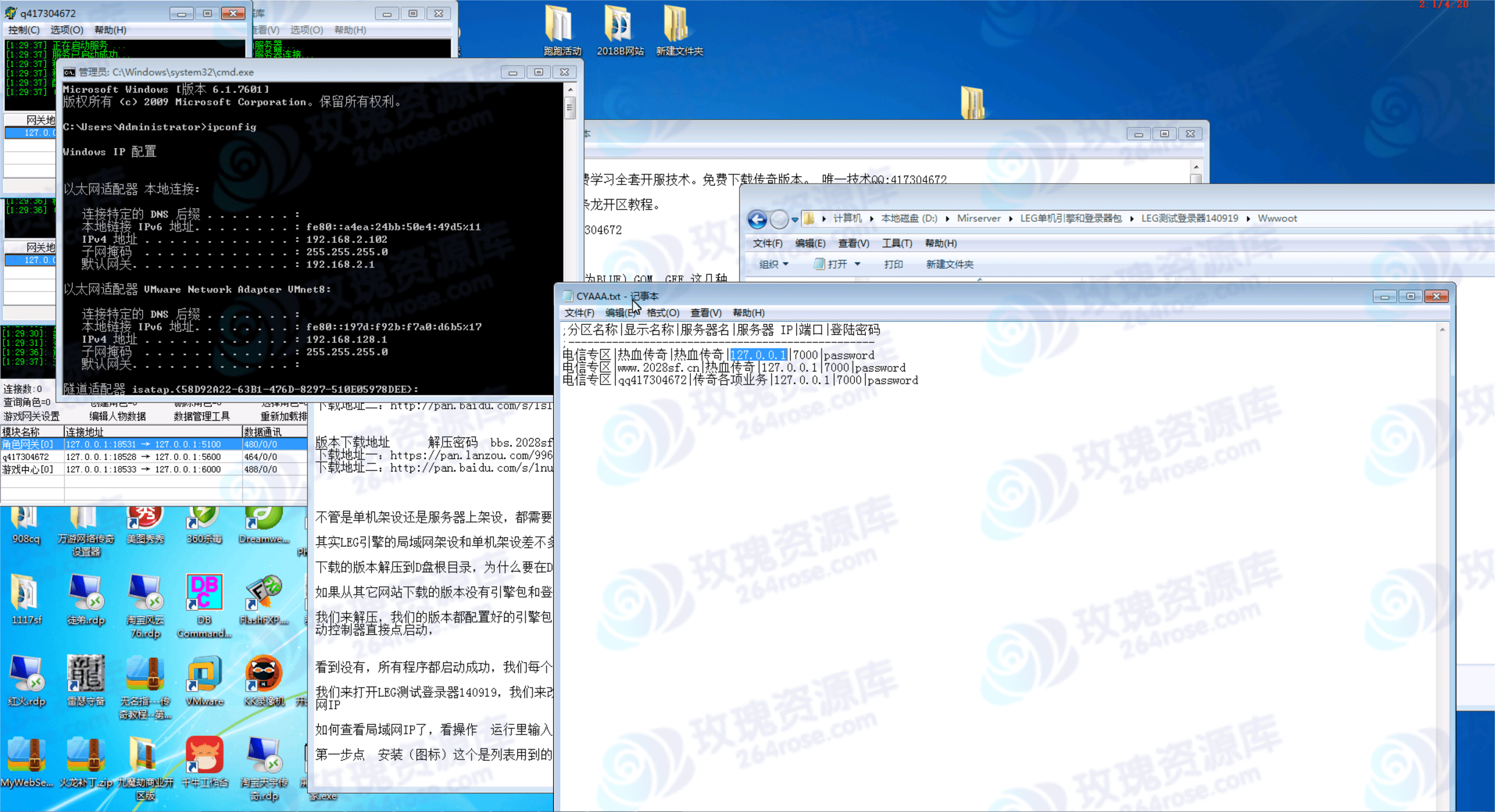
Task: Launch FlashFXP desktop shortcut
Action: click(264, 599)
